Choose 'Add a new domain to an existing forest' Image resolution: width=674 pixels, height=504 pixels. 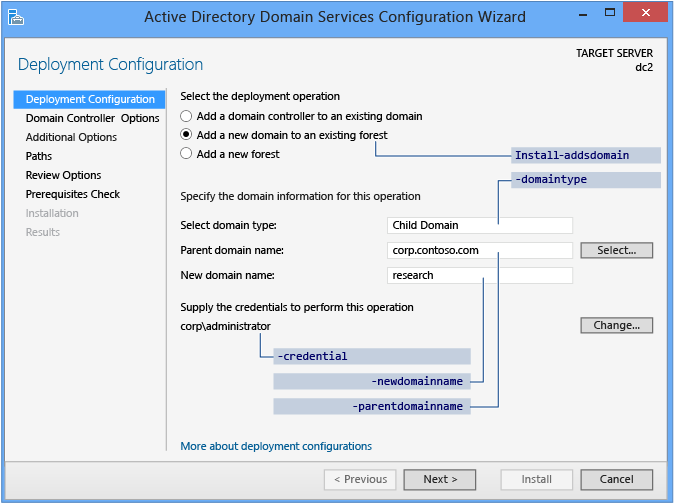tap(186, 135)
